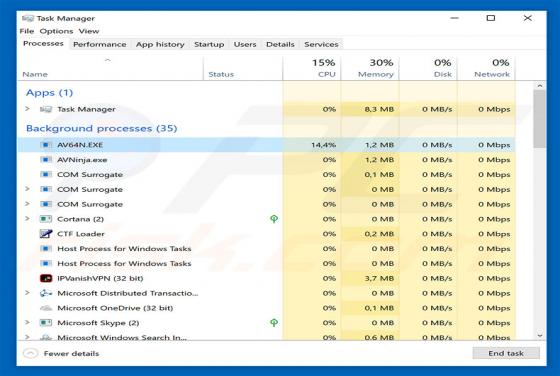Click the 8,3 MB memory value
Screen dimensions: 560x376
click(x=379, y=109)
